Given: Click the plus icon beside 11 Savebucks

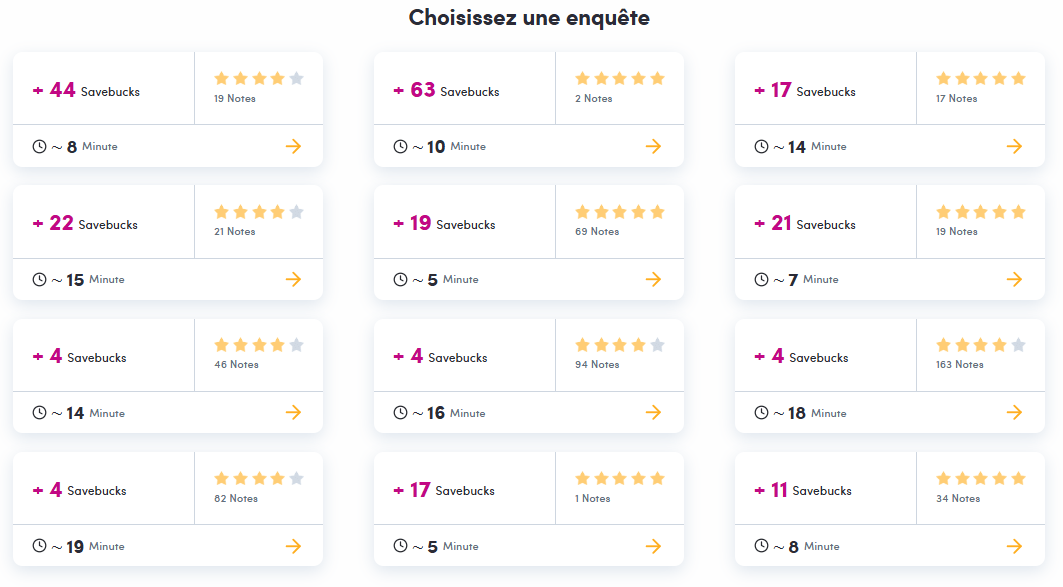Looking at the screenshot, I should pos(760,490).
